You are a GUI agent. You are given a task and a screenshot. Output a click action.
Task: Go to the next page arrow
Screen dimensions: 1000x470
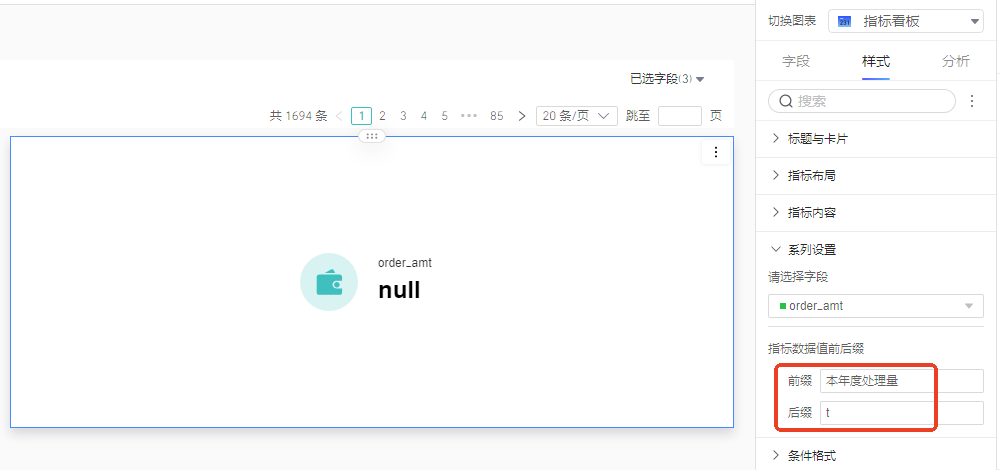521,116
